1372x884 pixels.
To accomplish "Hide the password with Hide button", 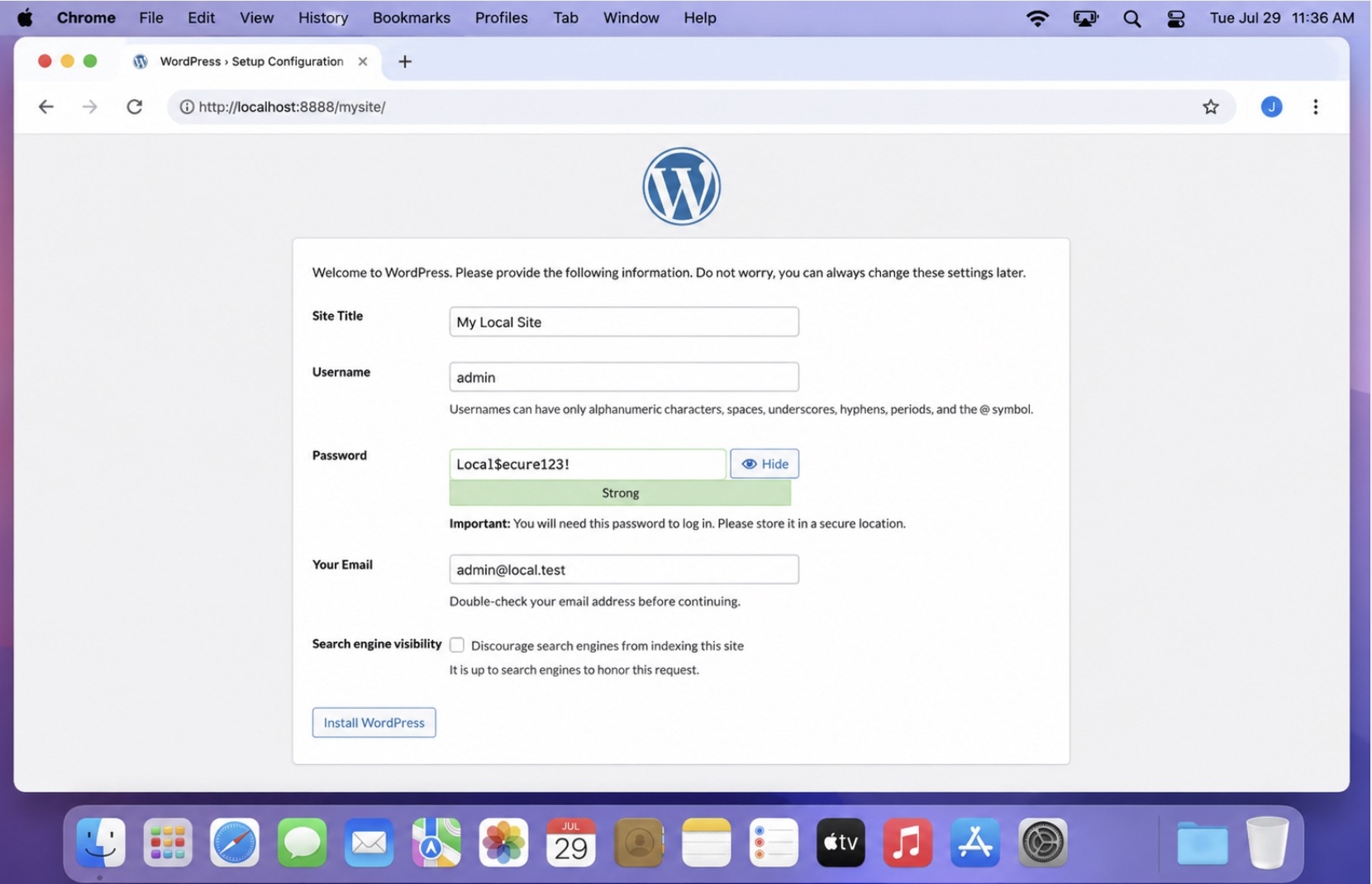I will coord(765,464).
